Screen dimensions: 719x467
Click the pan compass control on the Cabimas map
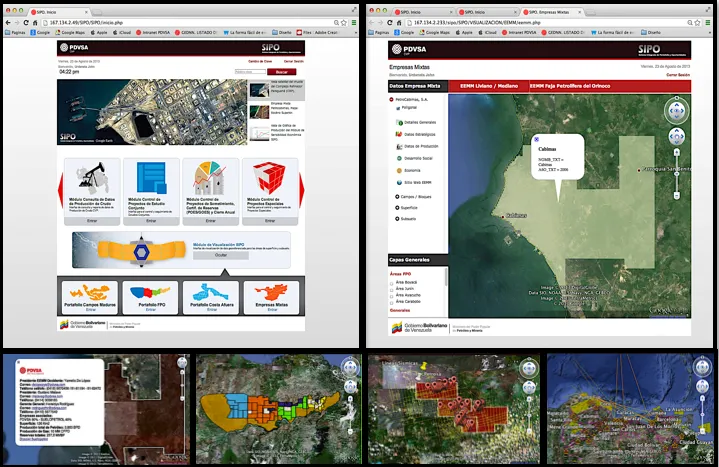point(677,136)
